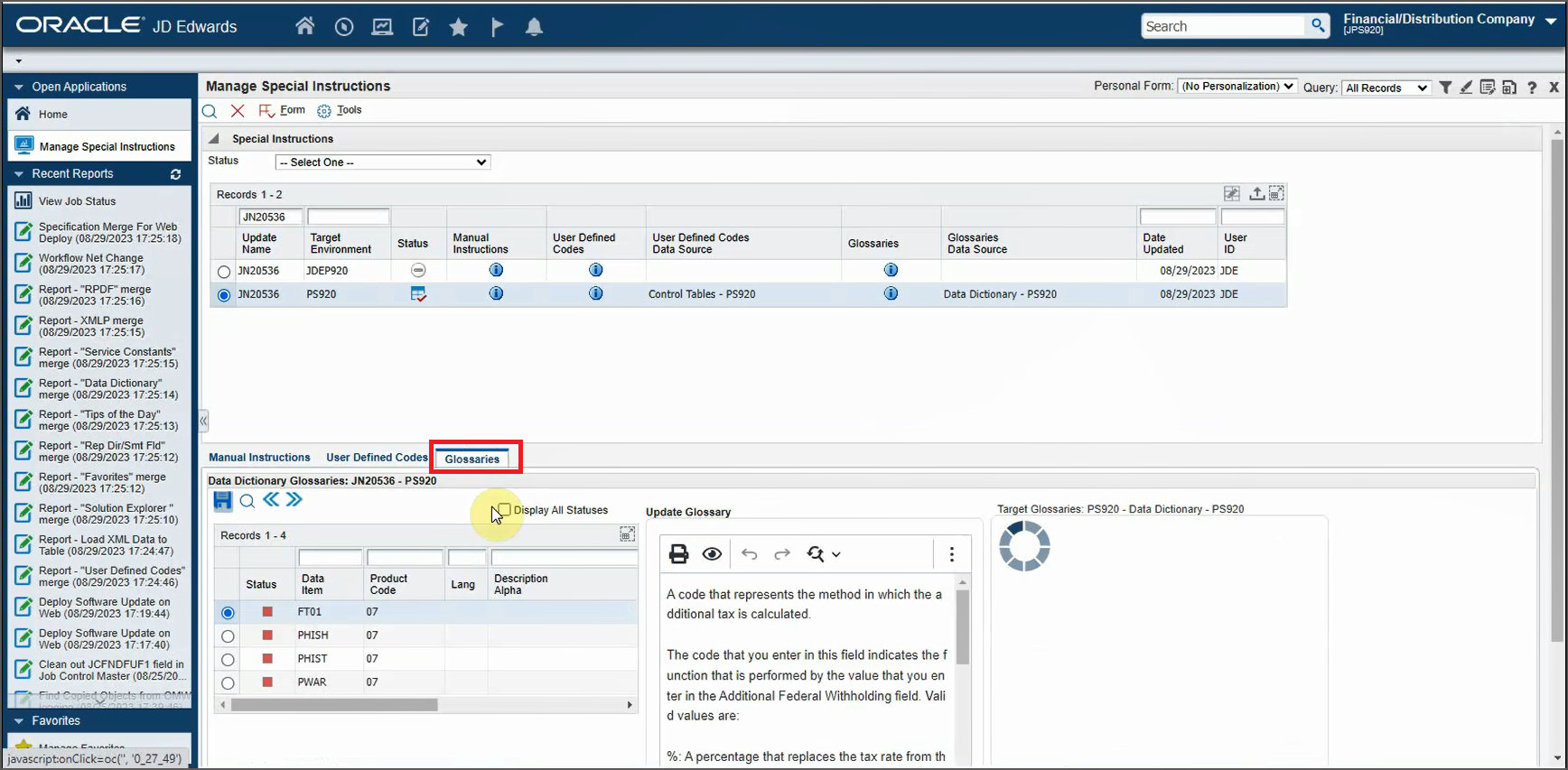Collapse the Recent Reports section
Image resolution: width=1568 pixels, height=770 pixels.
pyautogui.click(x=18, y=174)
